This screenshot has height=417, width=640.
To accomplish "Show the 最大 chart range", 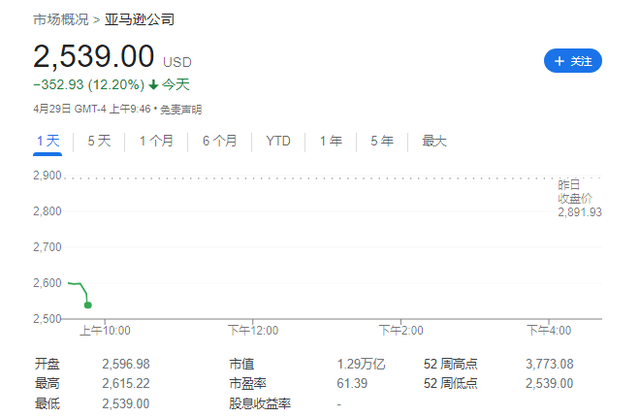I will (x=434, y=141).
